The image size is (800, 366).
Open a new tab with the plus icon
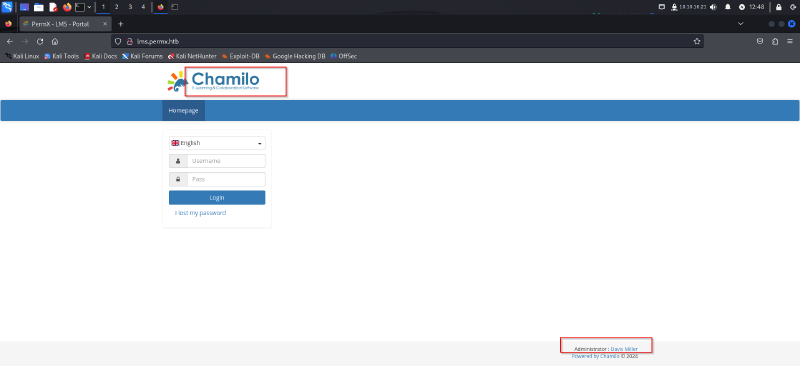120,24
